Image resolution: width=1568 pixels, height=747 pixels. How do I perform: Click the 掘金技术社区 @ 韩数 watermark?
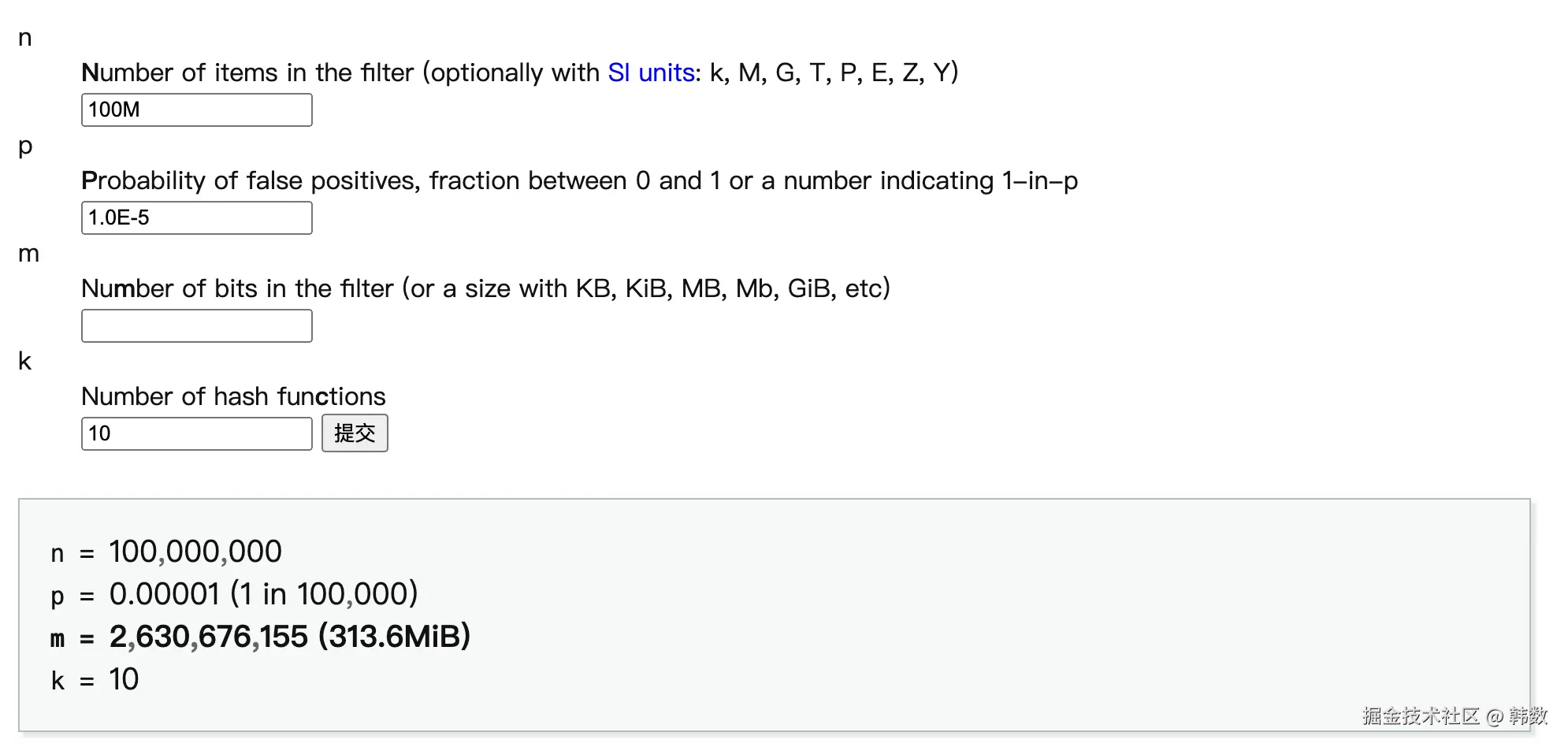(1455, 715)
